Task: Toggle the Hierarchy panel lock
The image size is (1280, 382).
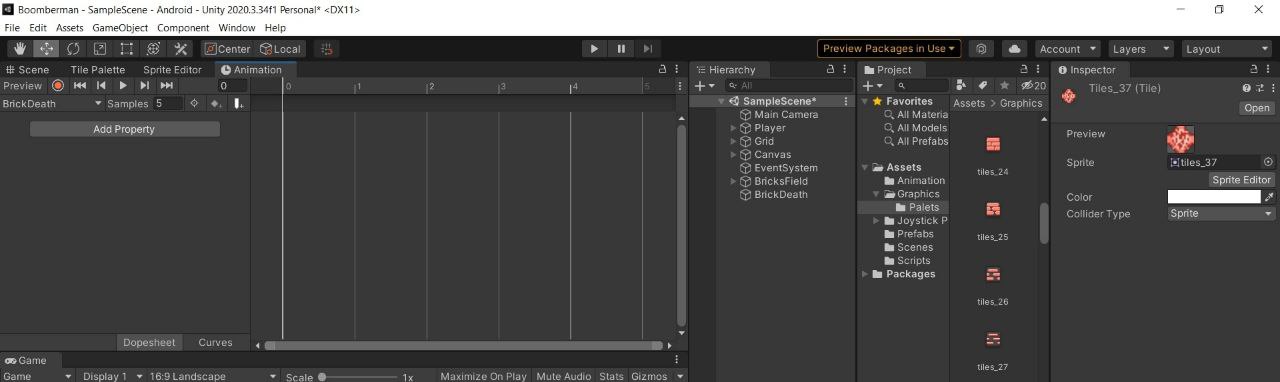Action: (830, 70)
